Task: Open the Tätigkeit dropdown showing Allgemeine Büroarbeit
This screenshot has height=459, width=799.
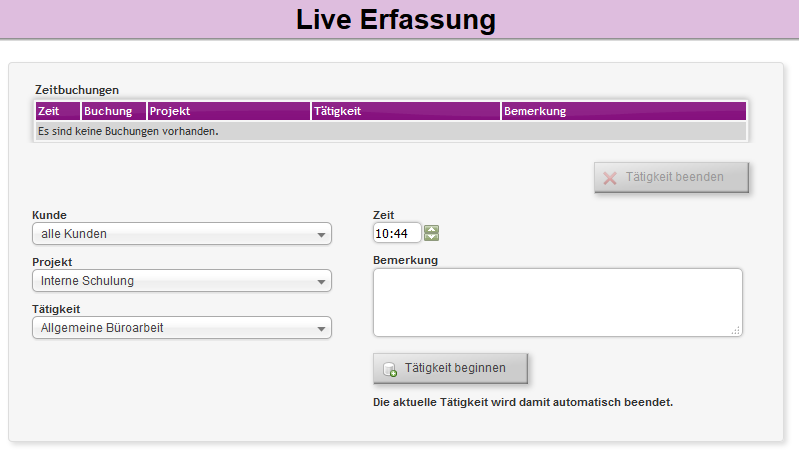Action: click(x=182, y=328)
